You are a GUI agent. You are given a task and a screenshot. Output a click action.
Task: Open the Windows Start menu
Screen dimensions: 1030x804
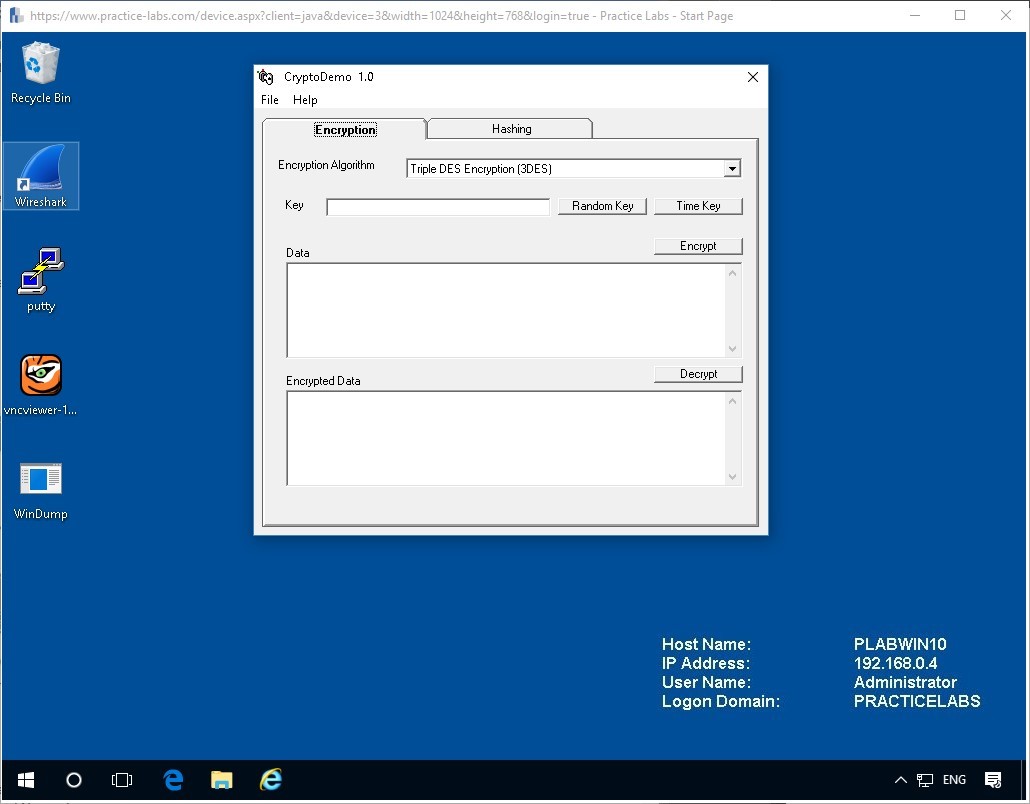pyautogui.click(x=25, y=780)
